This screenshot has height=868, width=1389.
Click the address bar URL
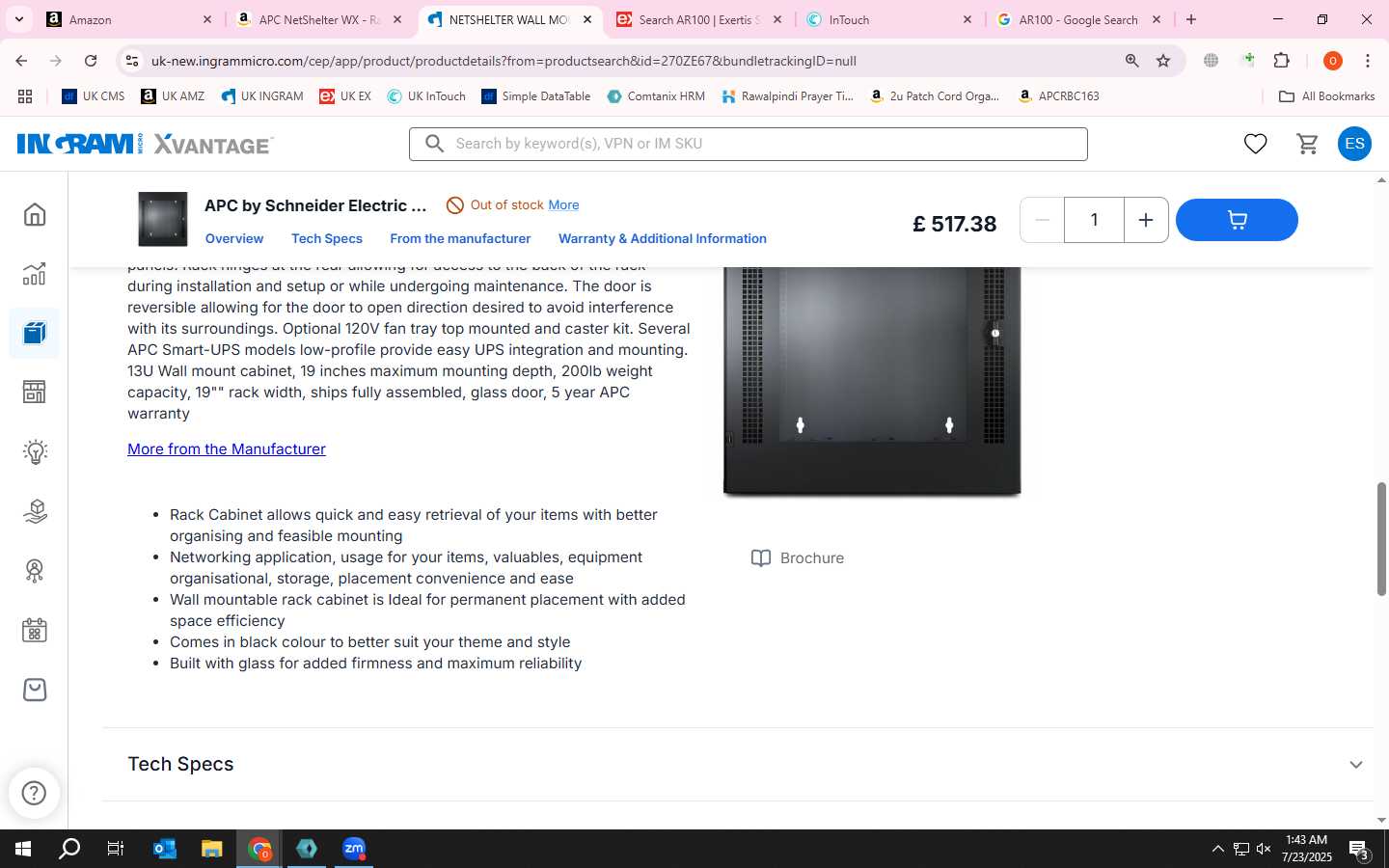point(504,61)
